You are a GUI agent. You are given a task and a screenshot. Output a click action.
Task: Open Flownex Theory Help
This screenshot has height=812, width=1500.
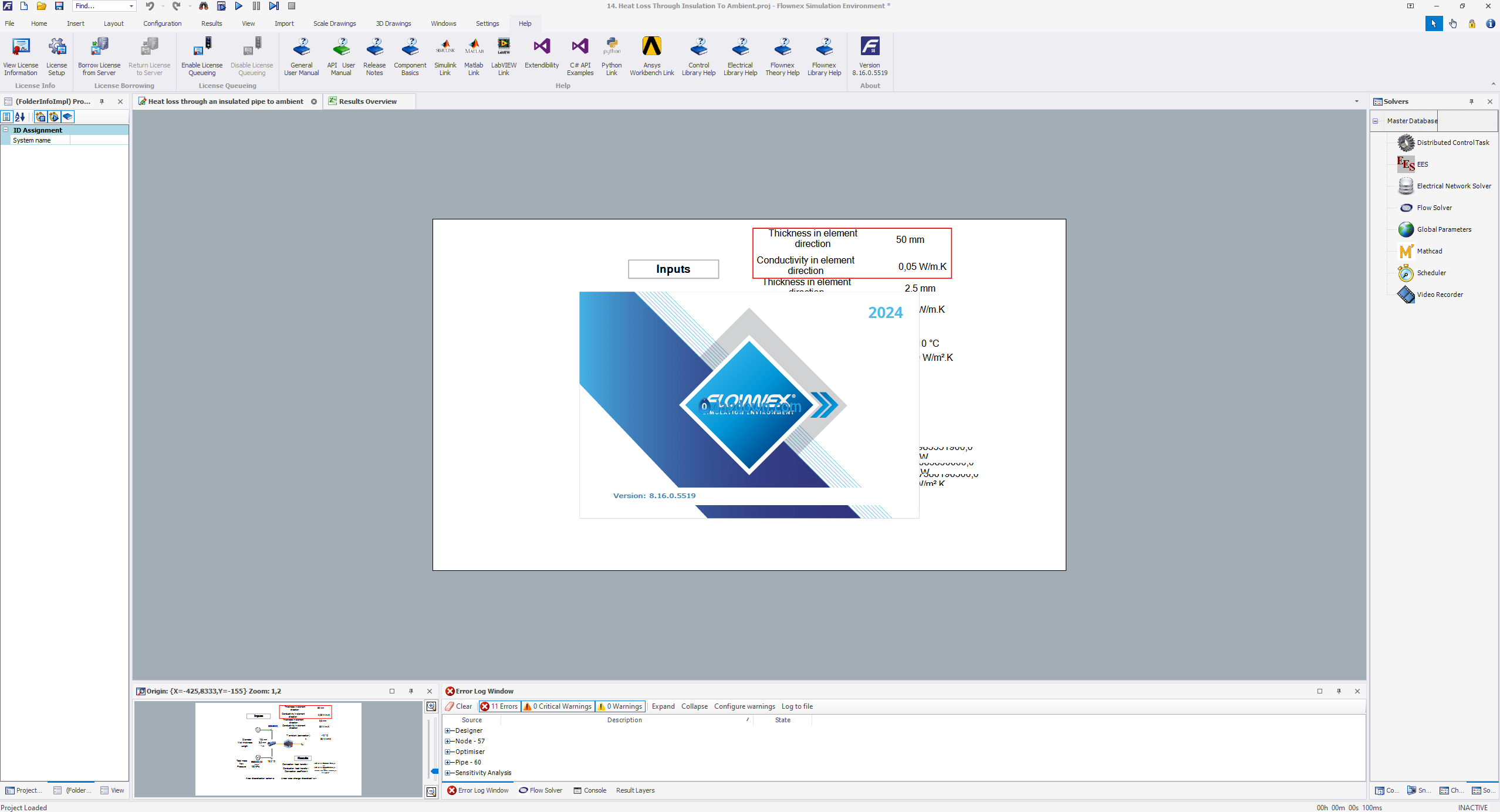[783, 56]
